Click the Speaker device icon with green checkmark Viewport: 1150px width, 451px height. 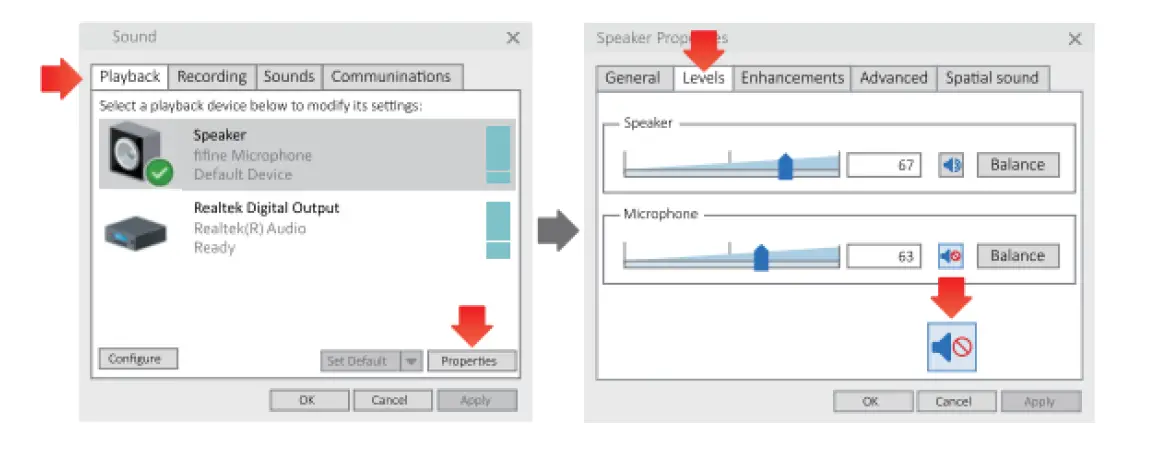pos(139,155)
